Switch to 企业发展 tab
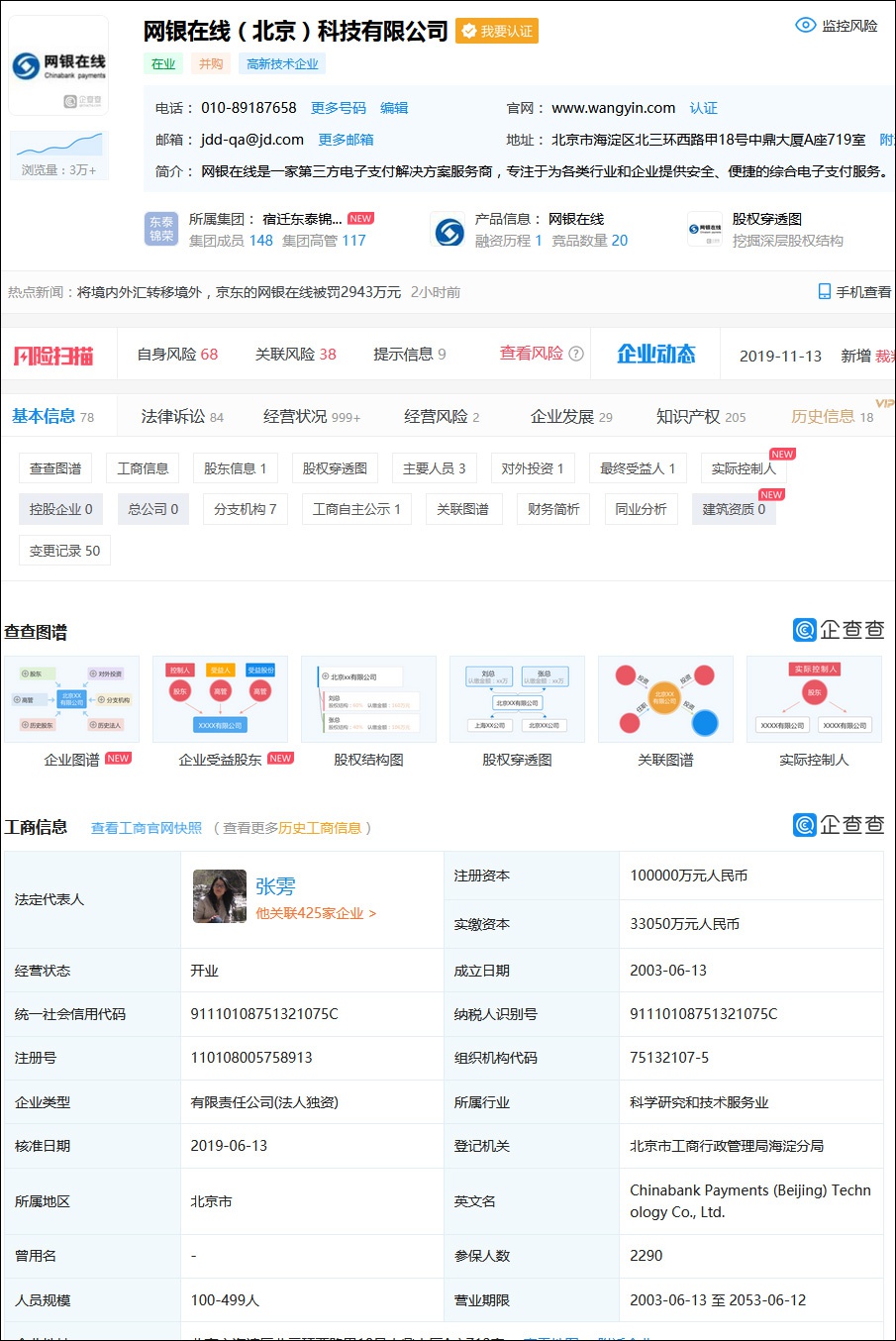This screenshot has height=1341, width=896. [x=571, y=416]
